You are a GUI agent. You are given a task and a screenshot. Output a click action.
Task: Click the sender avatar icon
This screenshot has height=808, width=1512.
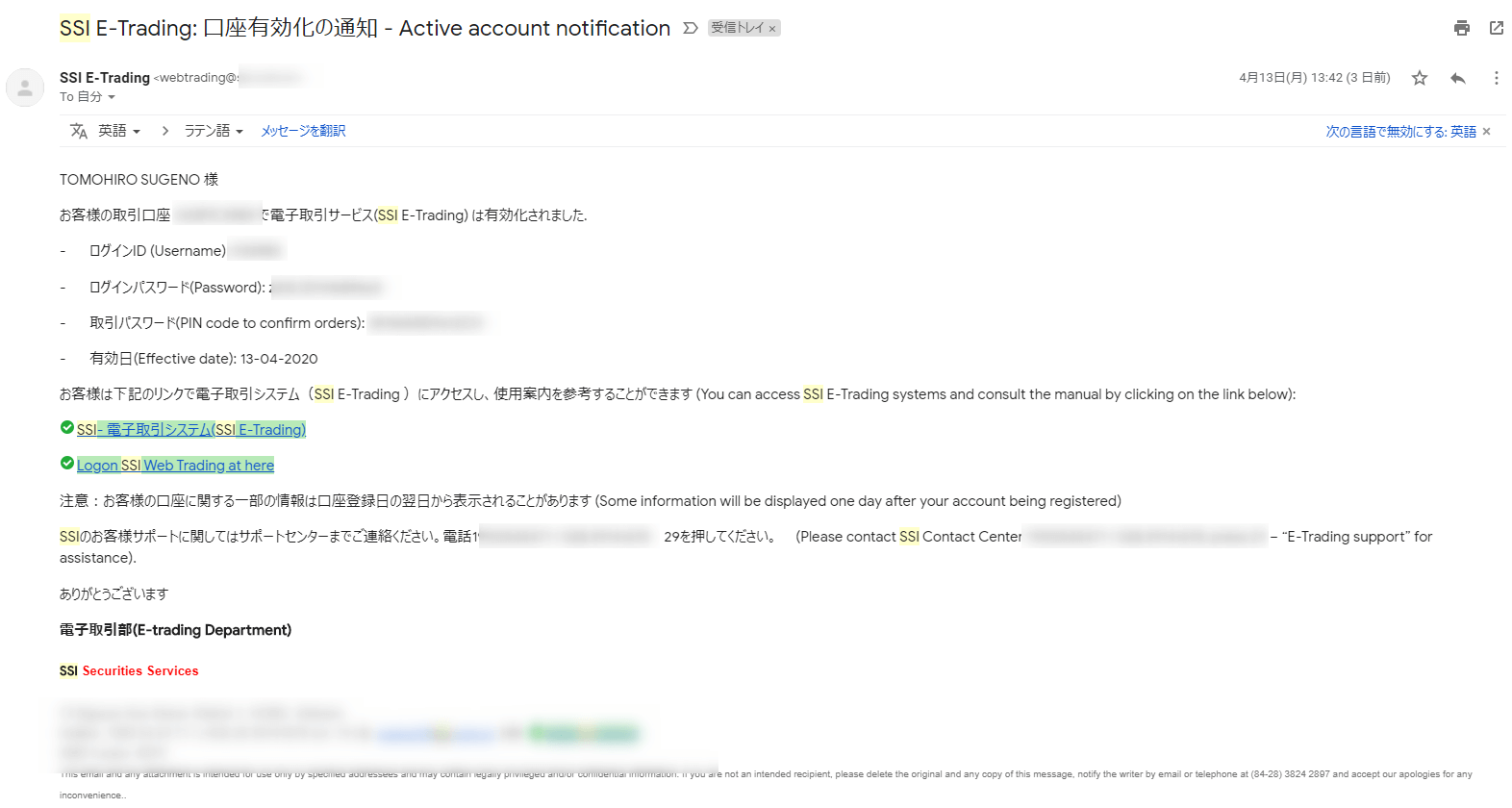pos(25,88)
